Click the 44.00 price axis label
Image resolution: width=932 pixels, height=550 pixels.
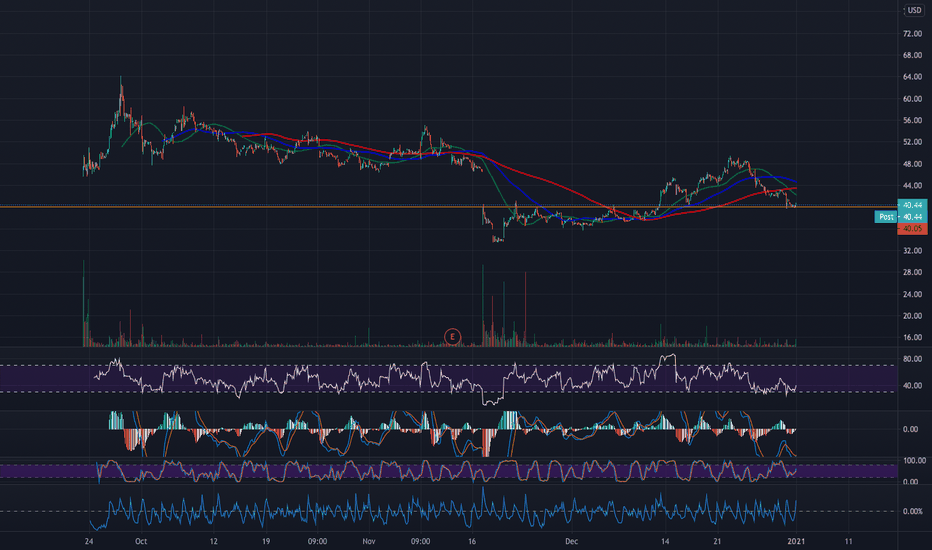(x=912, y=186)
